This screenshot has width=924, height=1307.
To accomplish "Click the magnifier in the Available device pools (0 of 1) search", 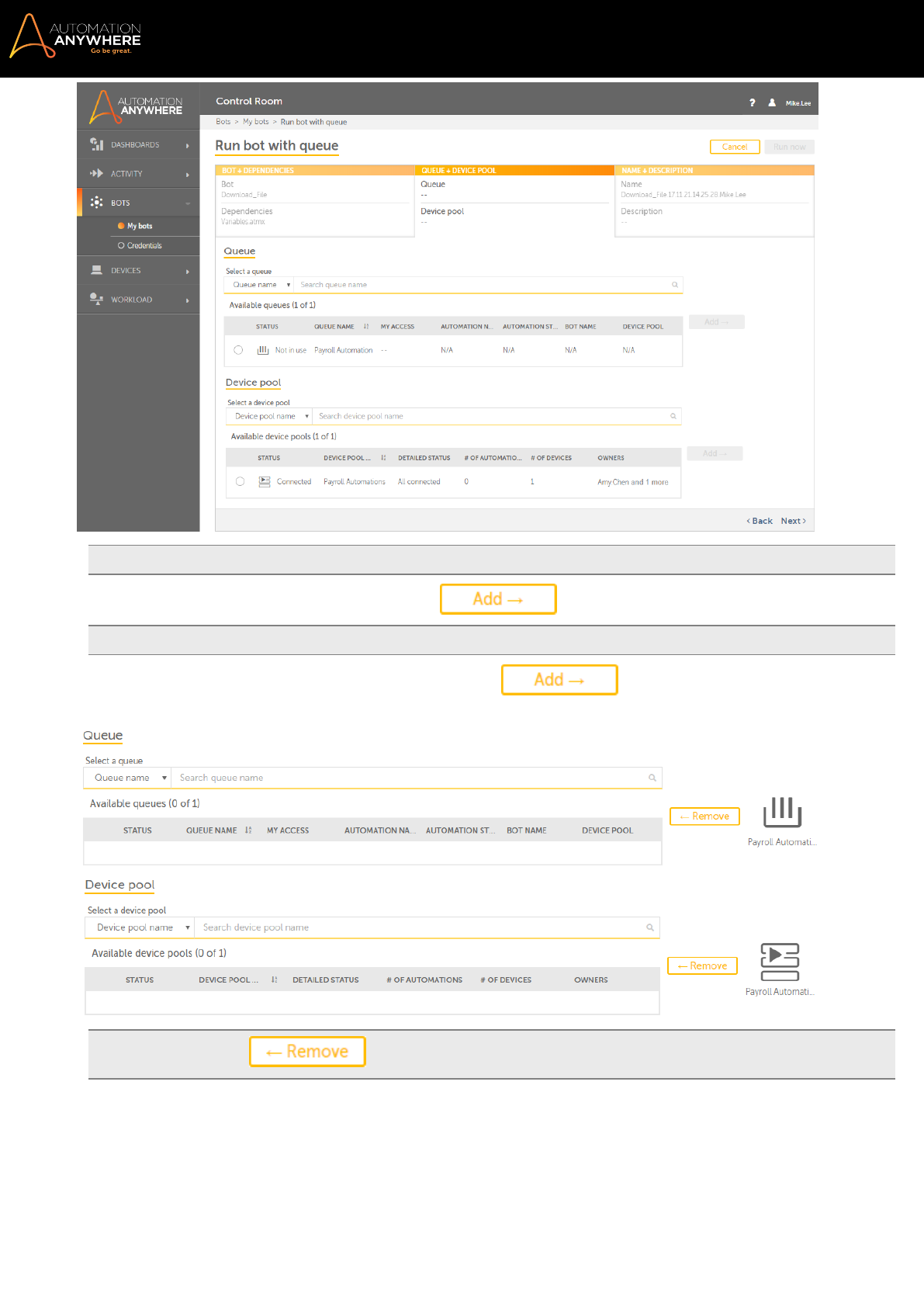I will [x=650, y=927].
